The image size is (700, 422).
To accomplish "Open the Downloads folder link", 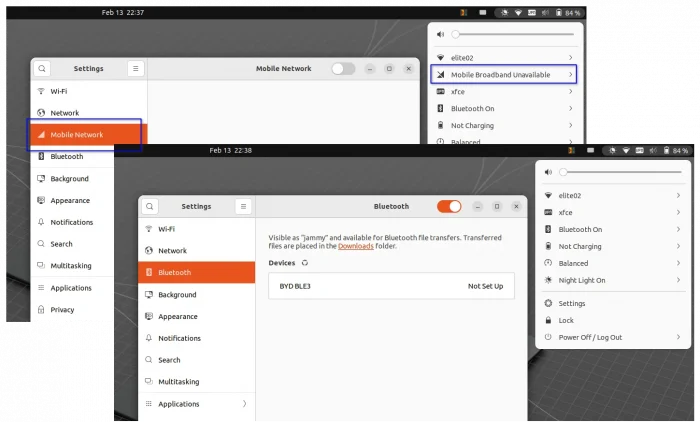I will point(356,246).
